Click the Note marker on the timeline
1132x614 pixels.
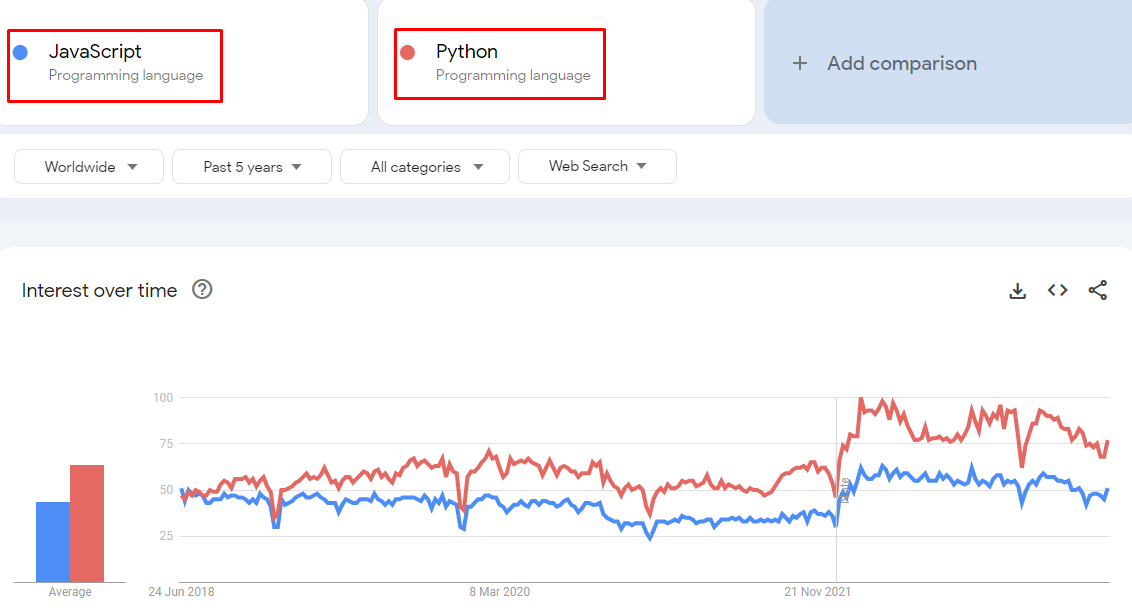tap(844, 490)
